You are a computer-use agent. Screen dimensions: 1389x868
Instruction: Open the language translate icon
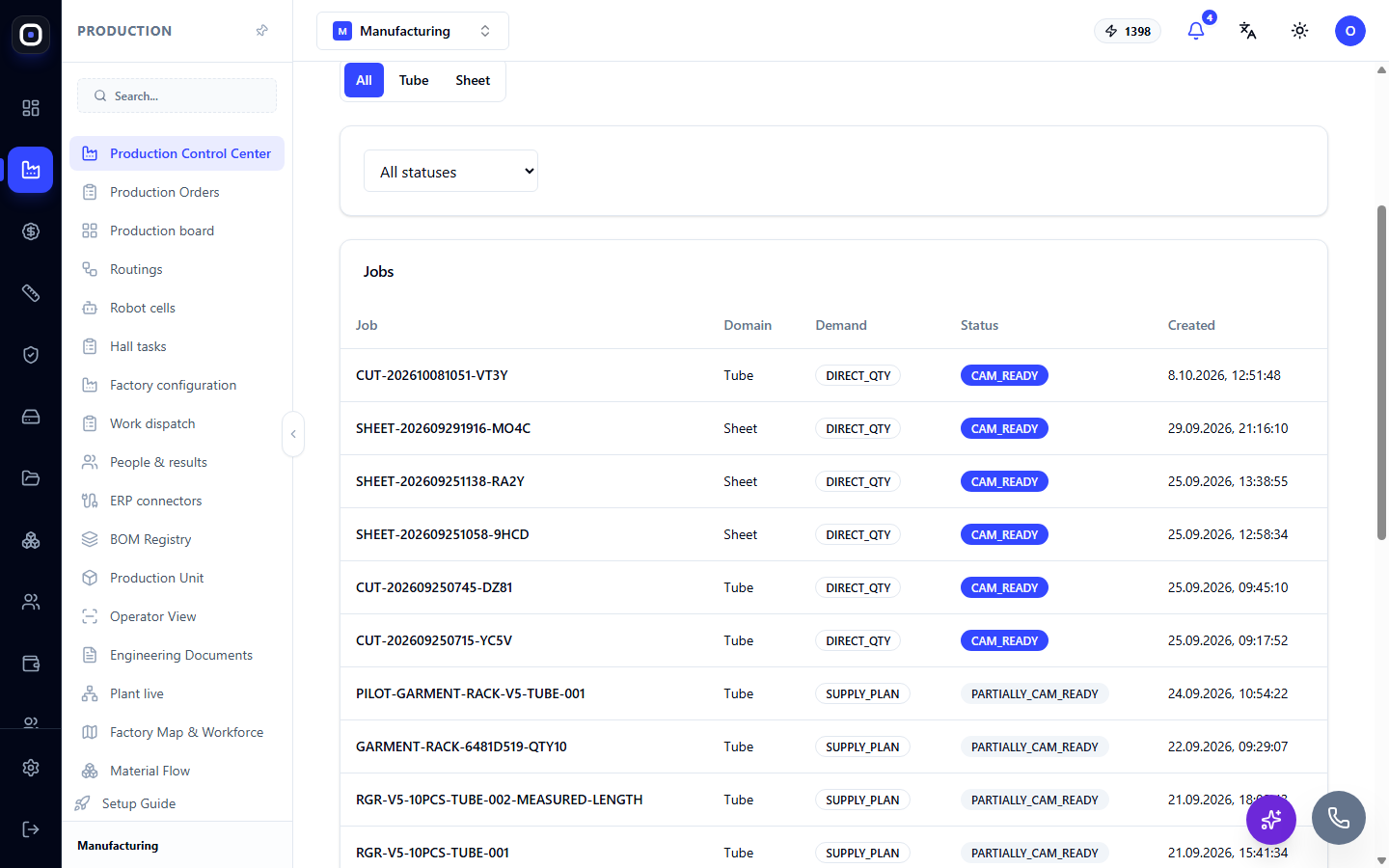pos(1248,31)
